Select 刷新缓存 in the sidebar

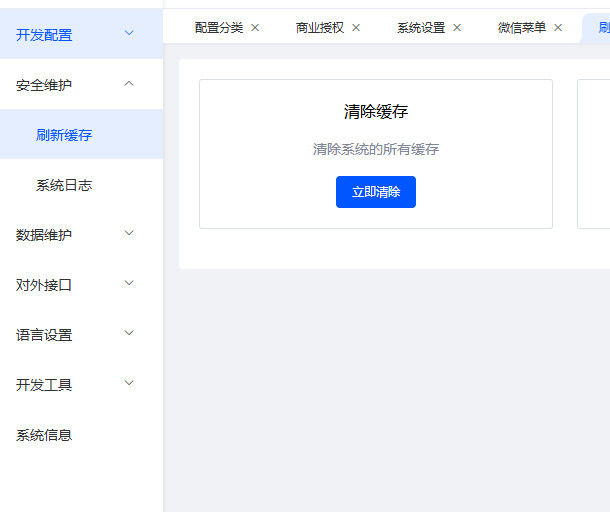point(64,135)
